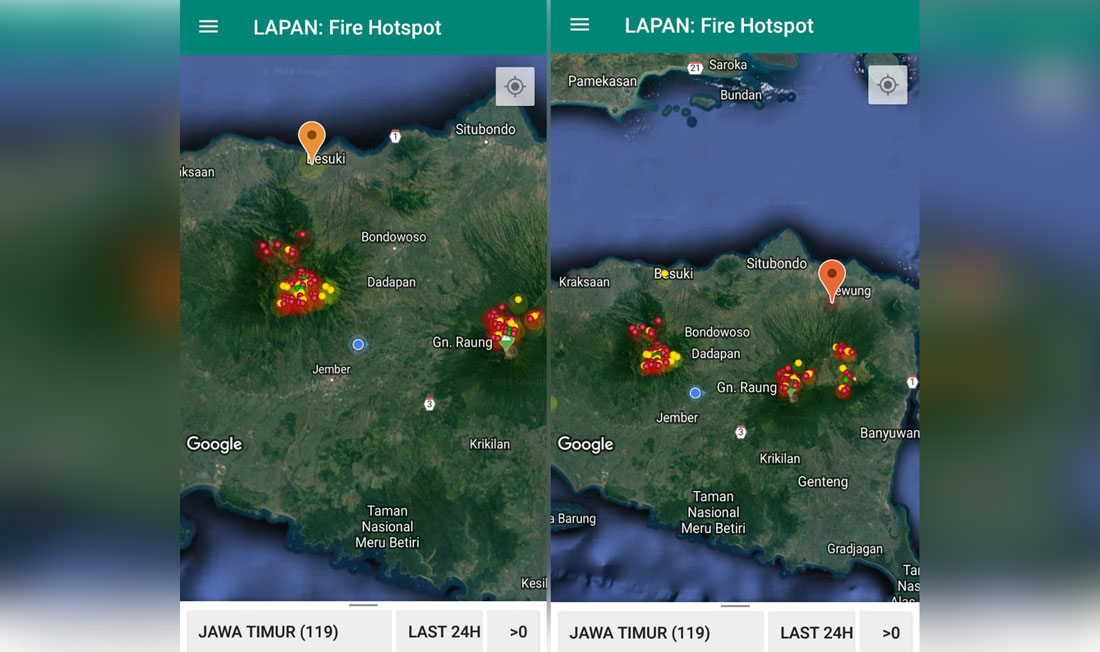Click LAPAN: Fire Hotspot title in left screen

coord(347,27)
